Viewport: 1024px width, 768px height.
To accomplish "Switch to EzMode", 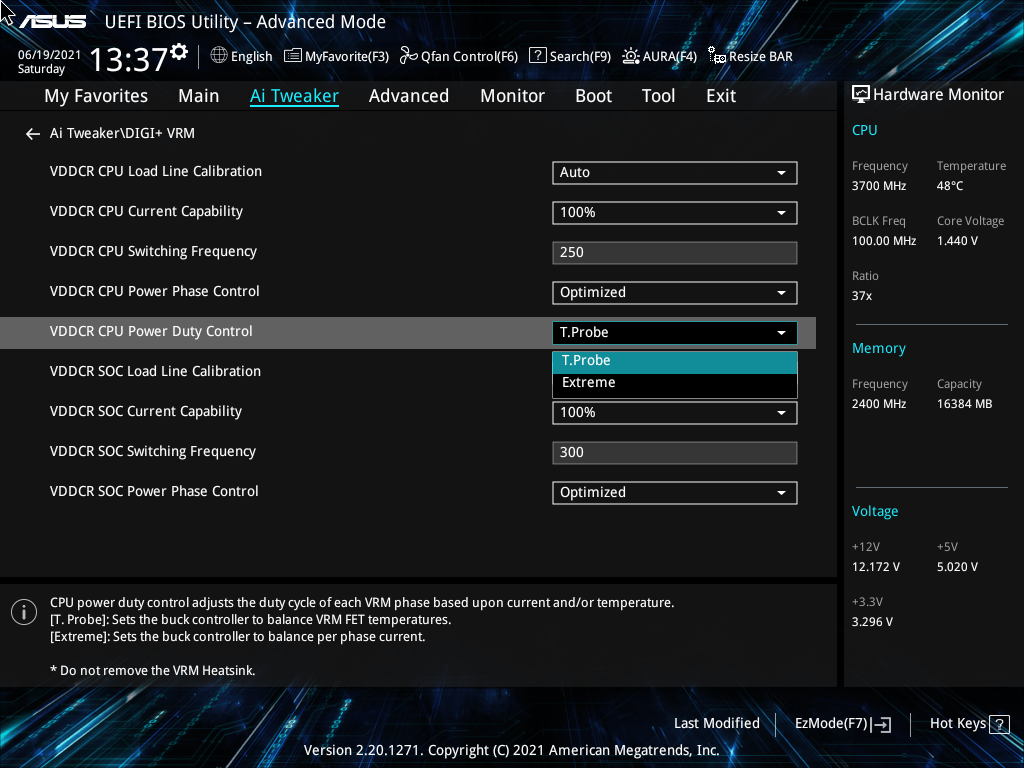I will click(833, 723).
